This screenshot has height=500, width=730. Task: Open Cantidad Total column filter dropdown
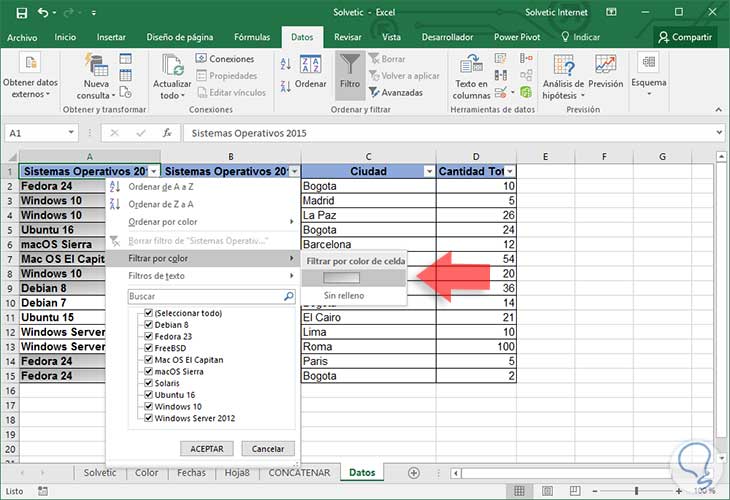510,172
